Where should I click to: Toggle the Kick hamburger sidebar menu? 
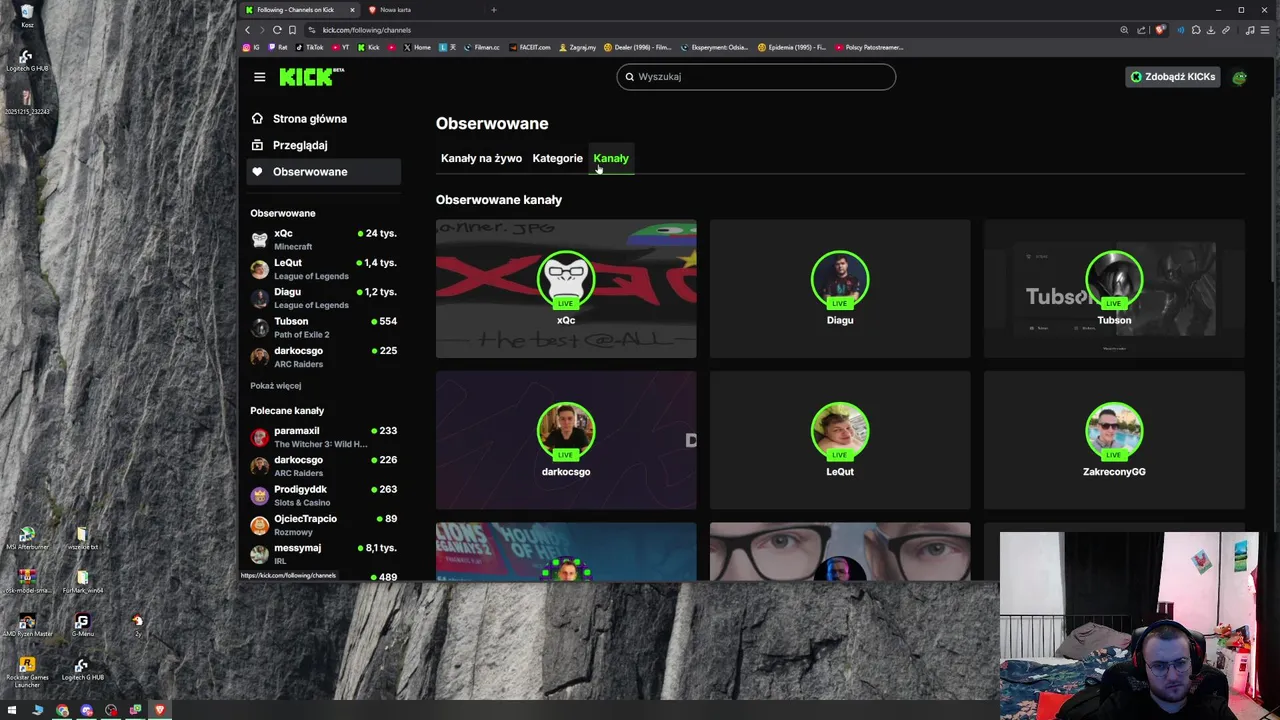coord(259,77)
